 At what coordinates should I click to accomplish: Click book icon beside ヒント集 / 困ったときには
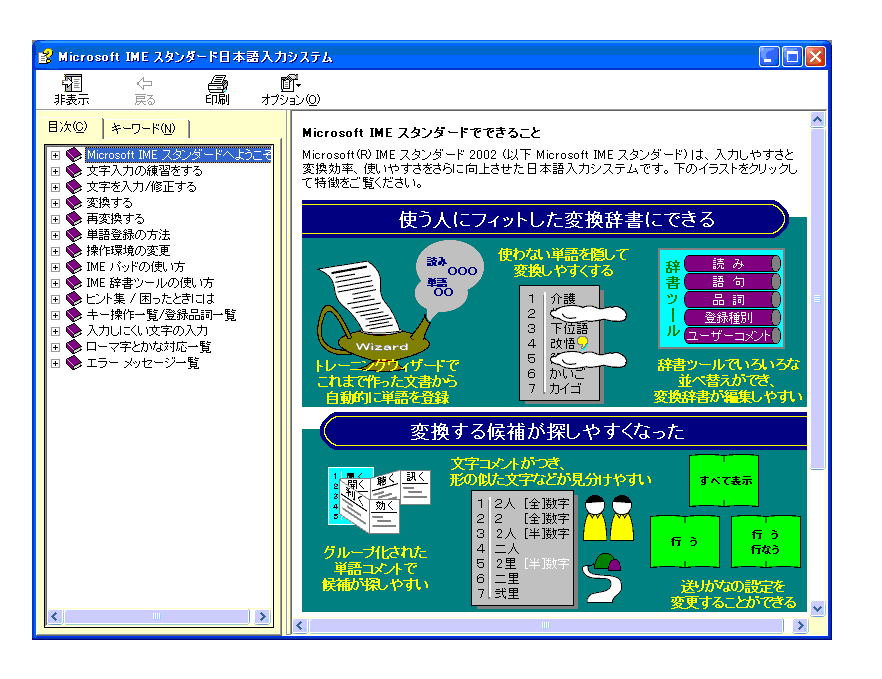74,299
